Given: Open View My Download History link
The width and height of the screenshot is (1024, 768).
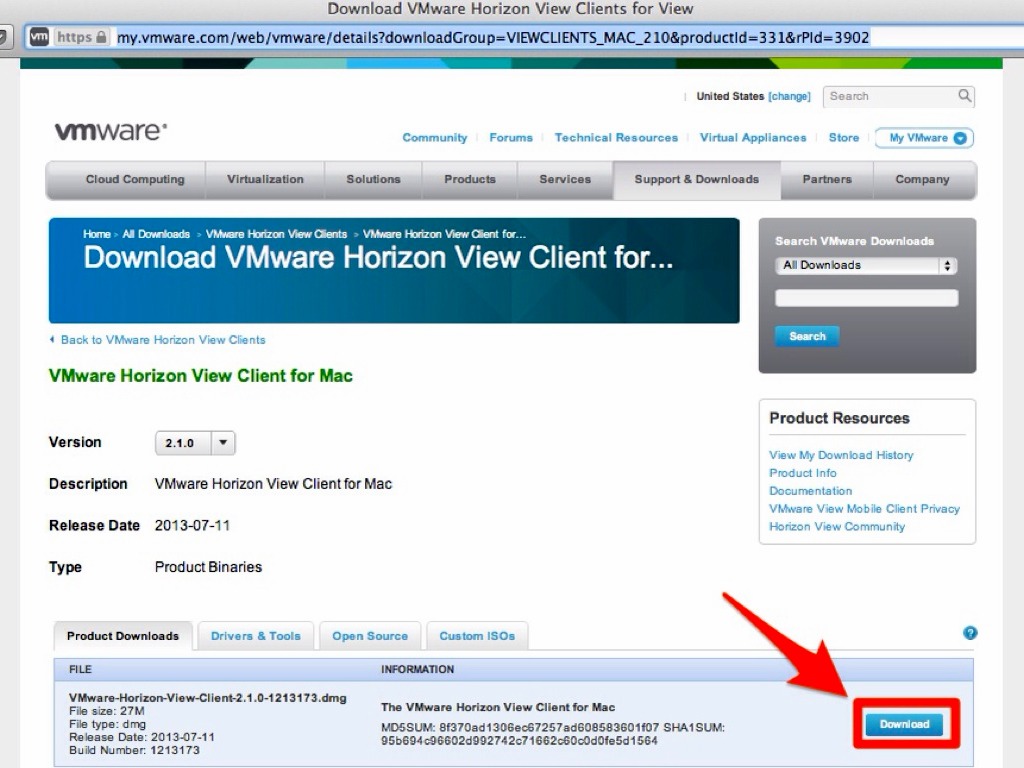Looking at the screenshot, I should click(841, 455).
